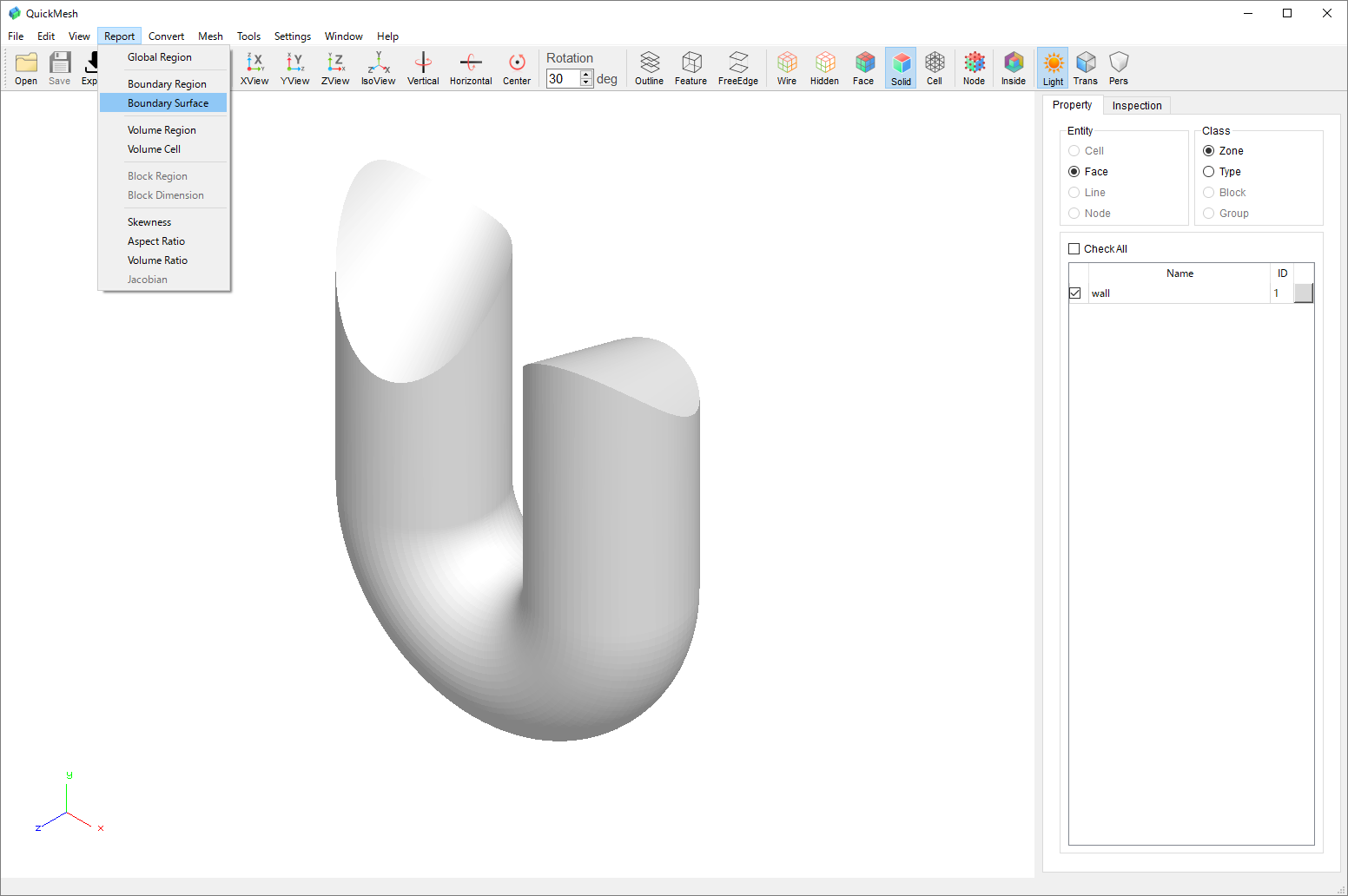This screenshot has width=1348, height=896.
Task: Click the ID column header
Action: (1283, 273)
